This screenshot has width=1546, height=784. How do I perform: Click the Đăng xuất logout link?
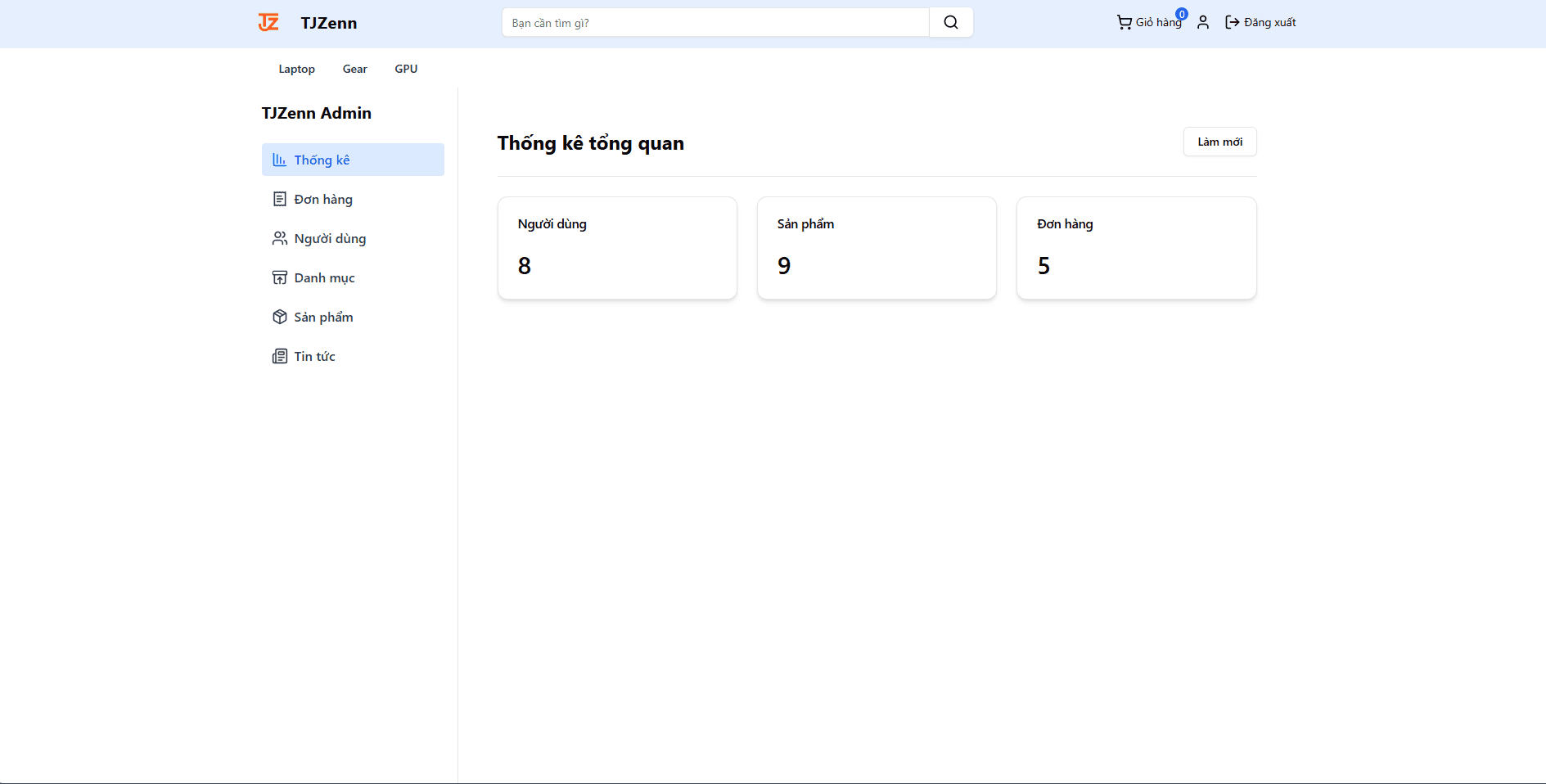(1269, 23)
